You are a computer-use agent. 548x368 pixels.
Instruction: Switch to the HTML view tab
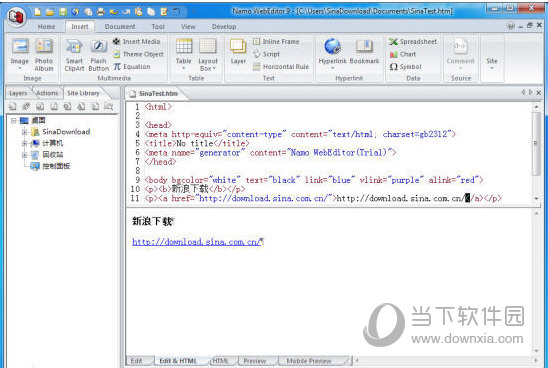pos(221,361)
